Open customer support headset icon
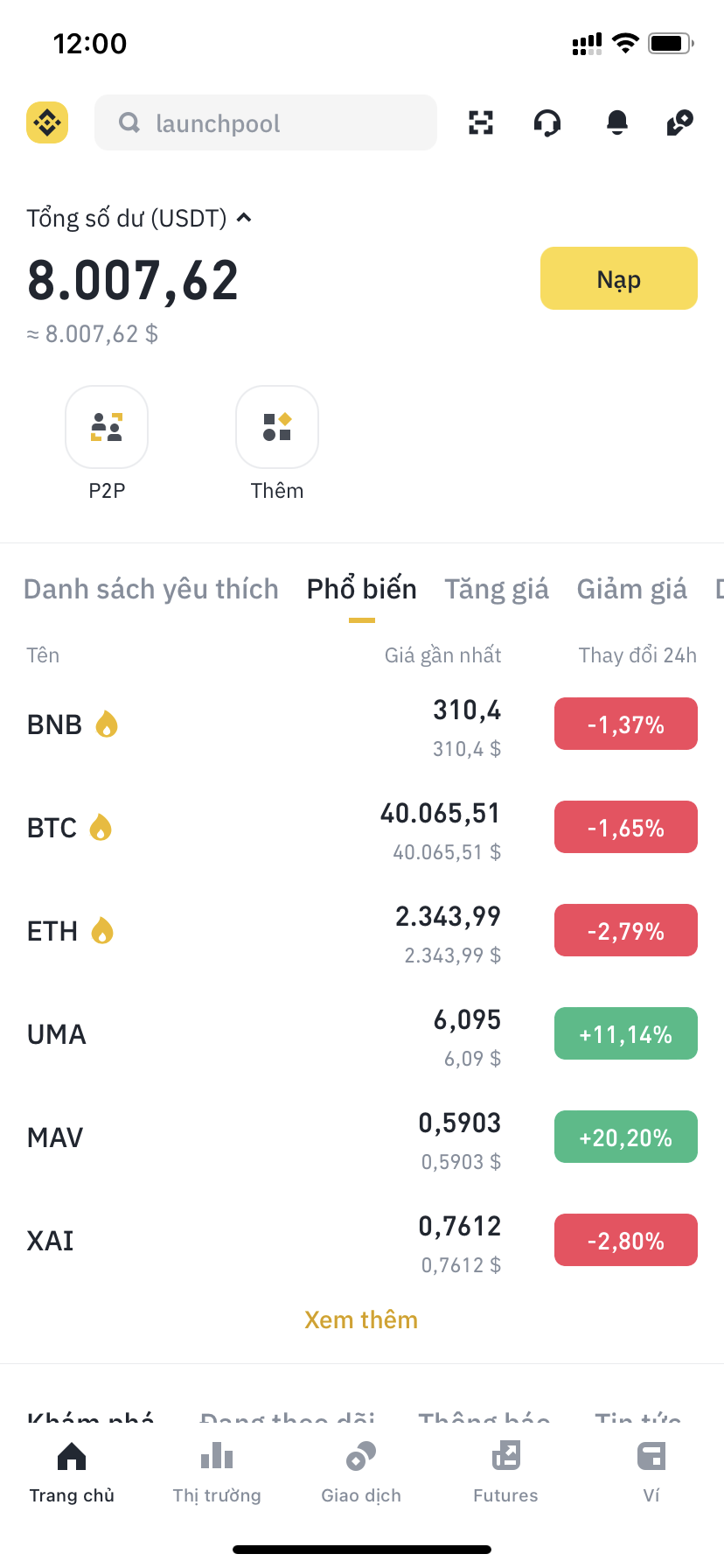The image size is (724, 1568). click(x=547, y=123)
